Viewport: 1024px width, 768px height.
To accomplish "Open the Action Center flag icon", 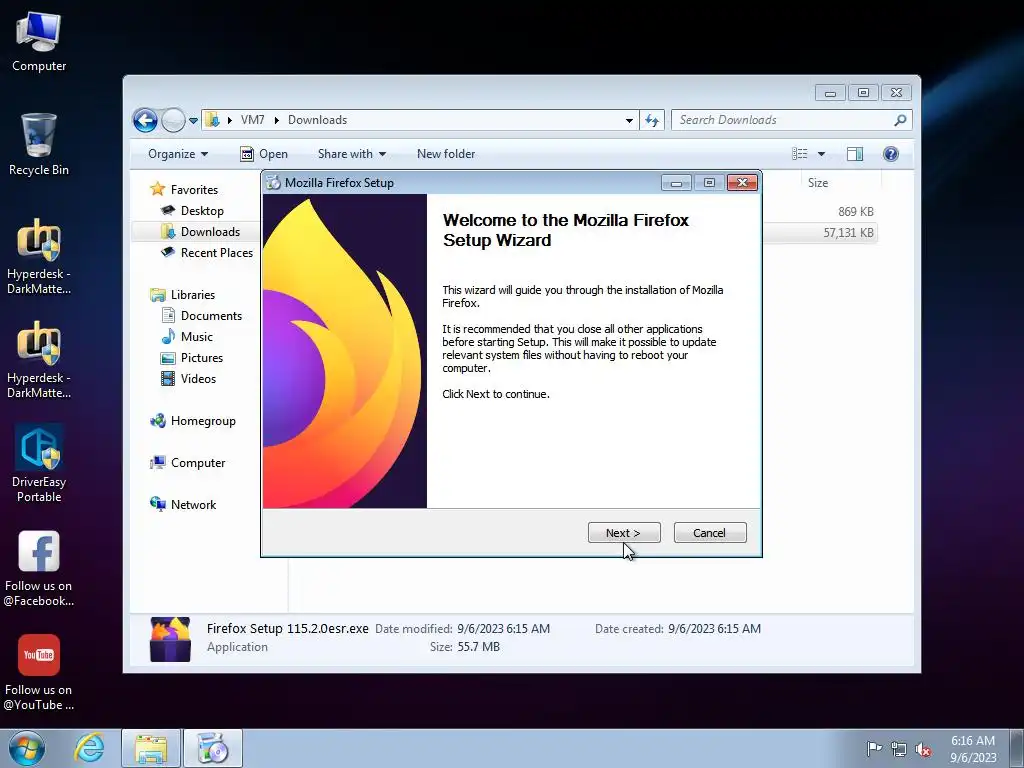I will click(874, 748).
